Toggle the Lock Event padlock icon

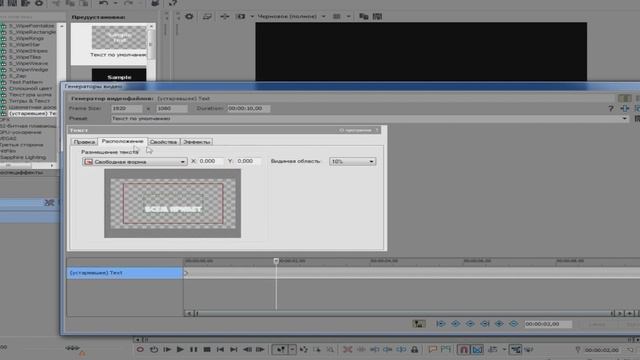point(414,349)
